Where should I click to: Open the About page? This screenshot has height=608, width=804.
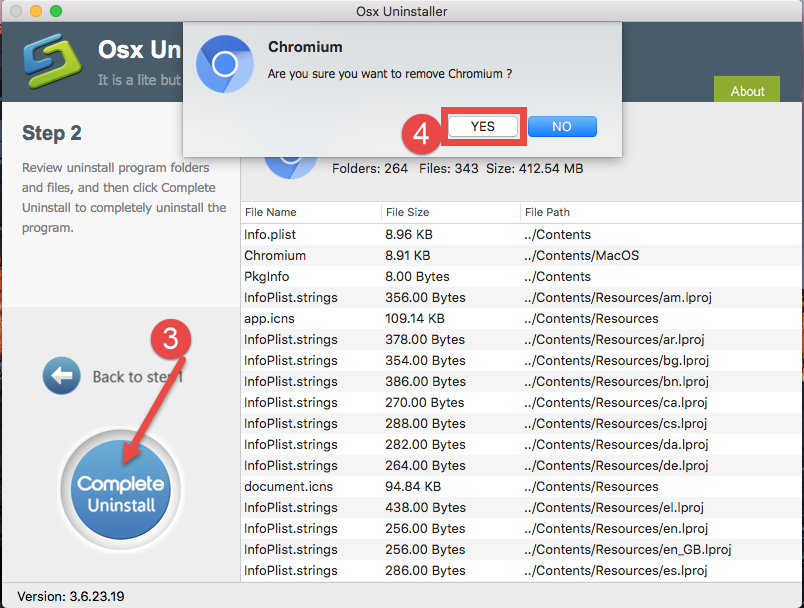point(746,90)
